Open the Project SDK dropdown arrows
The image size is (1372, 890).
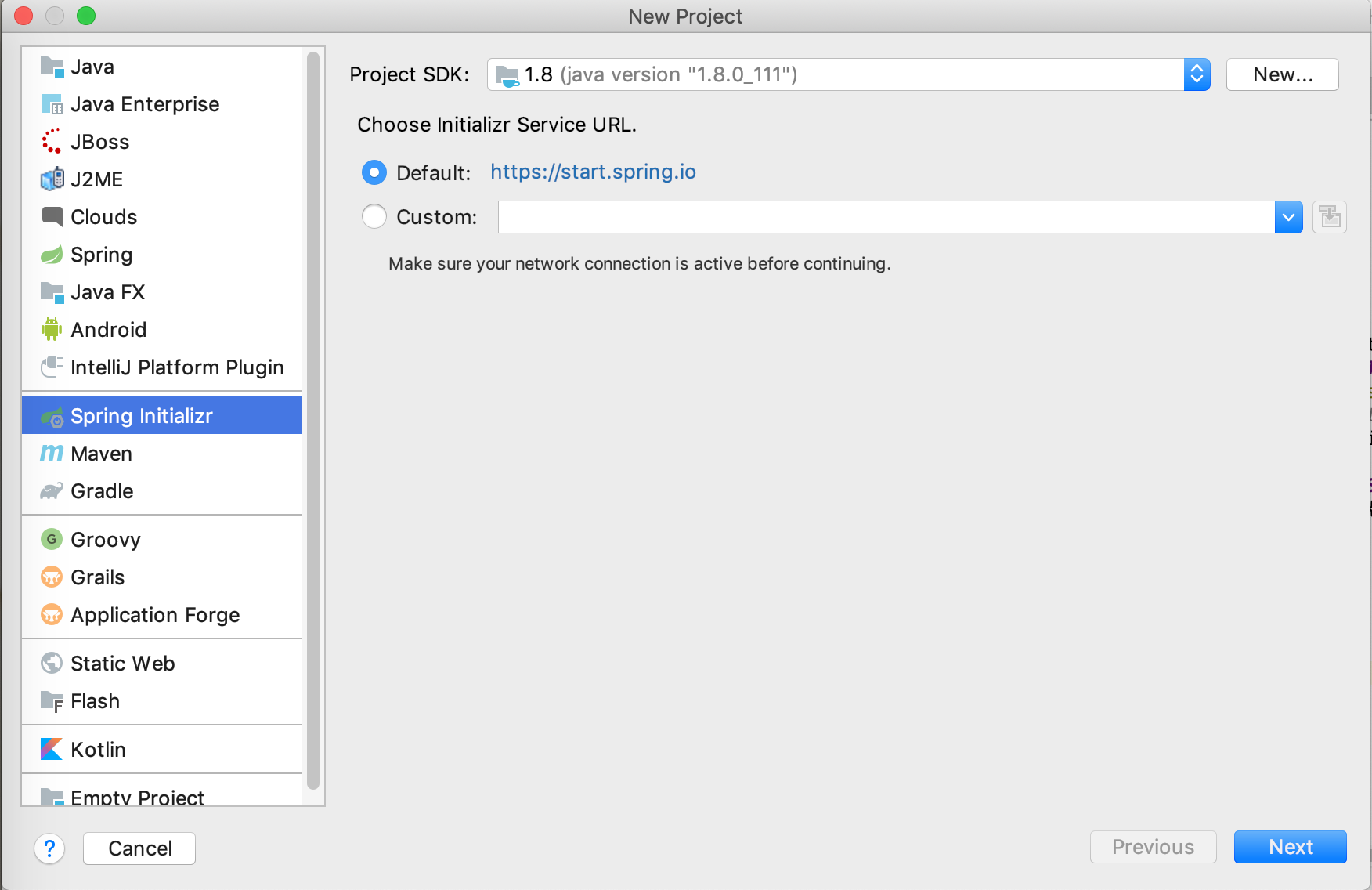coord(1197,74)
